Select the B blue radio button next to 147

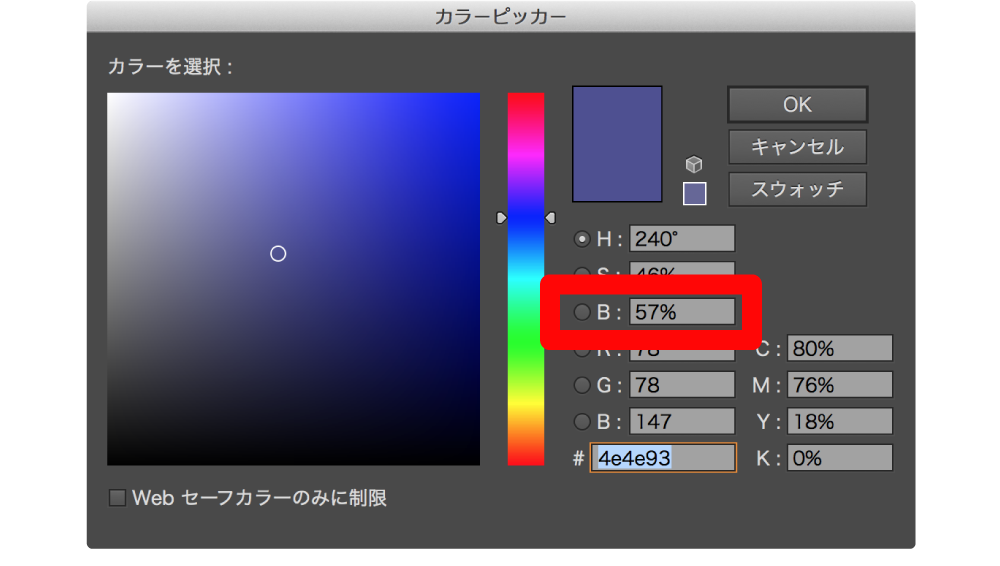coord(582,422)
